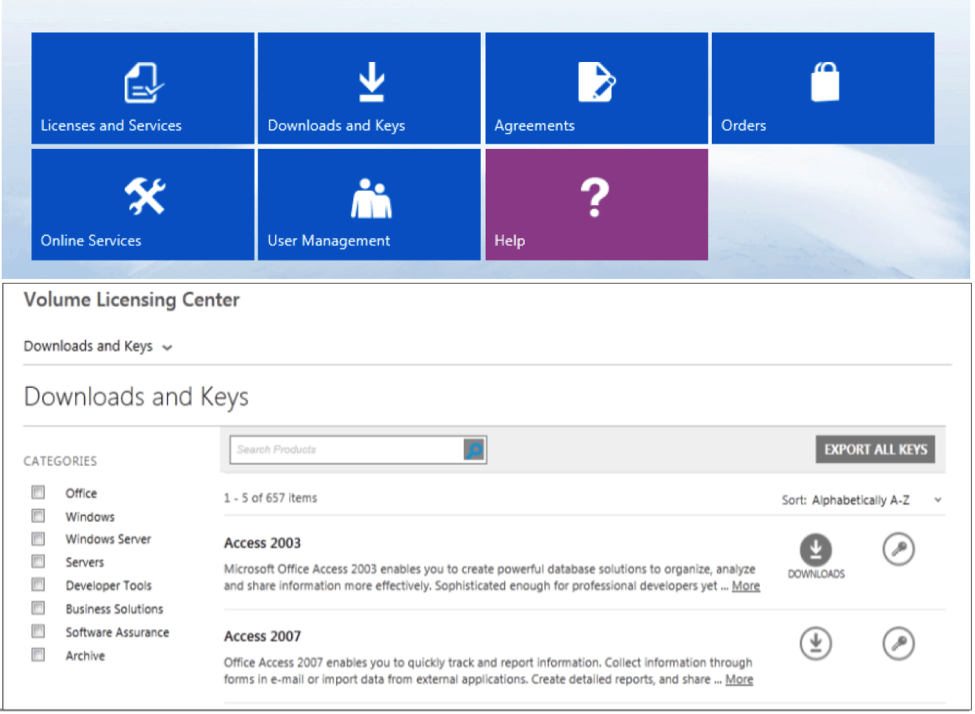Click the Export All Keys button

click(x=876, y=449)
